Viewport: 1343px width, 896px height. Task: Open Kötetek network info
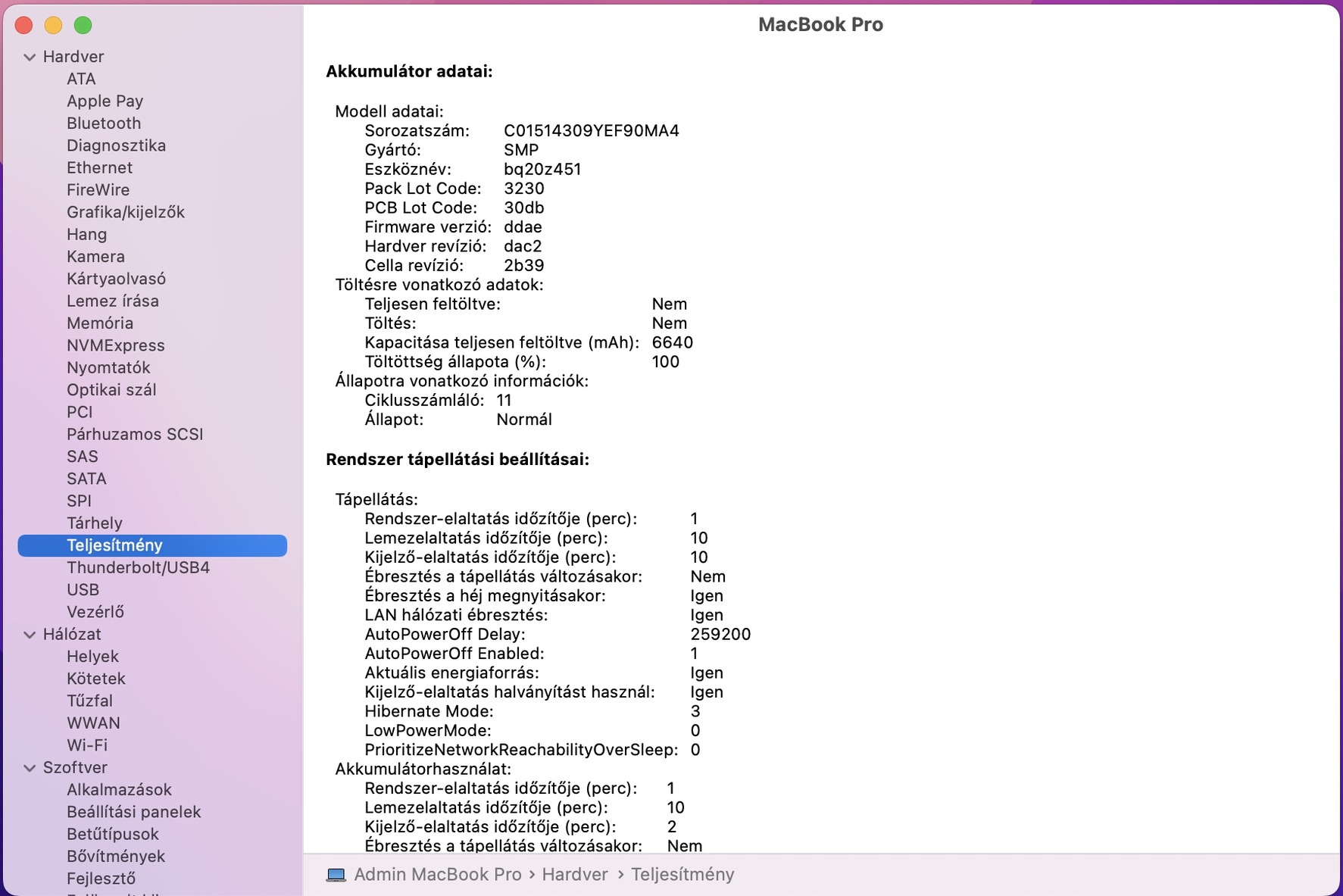96,679
